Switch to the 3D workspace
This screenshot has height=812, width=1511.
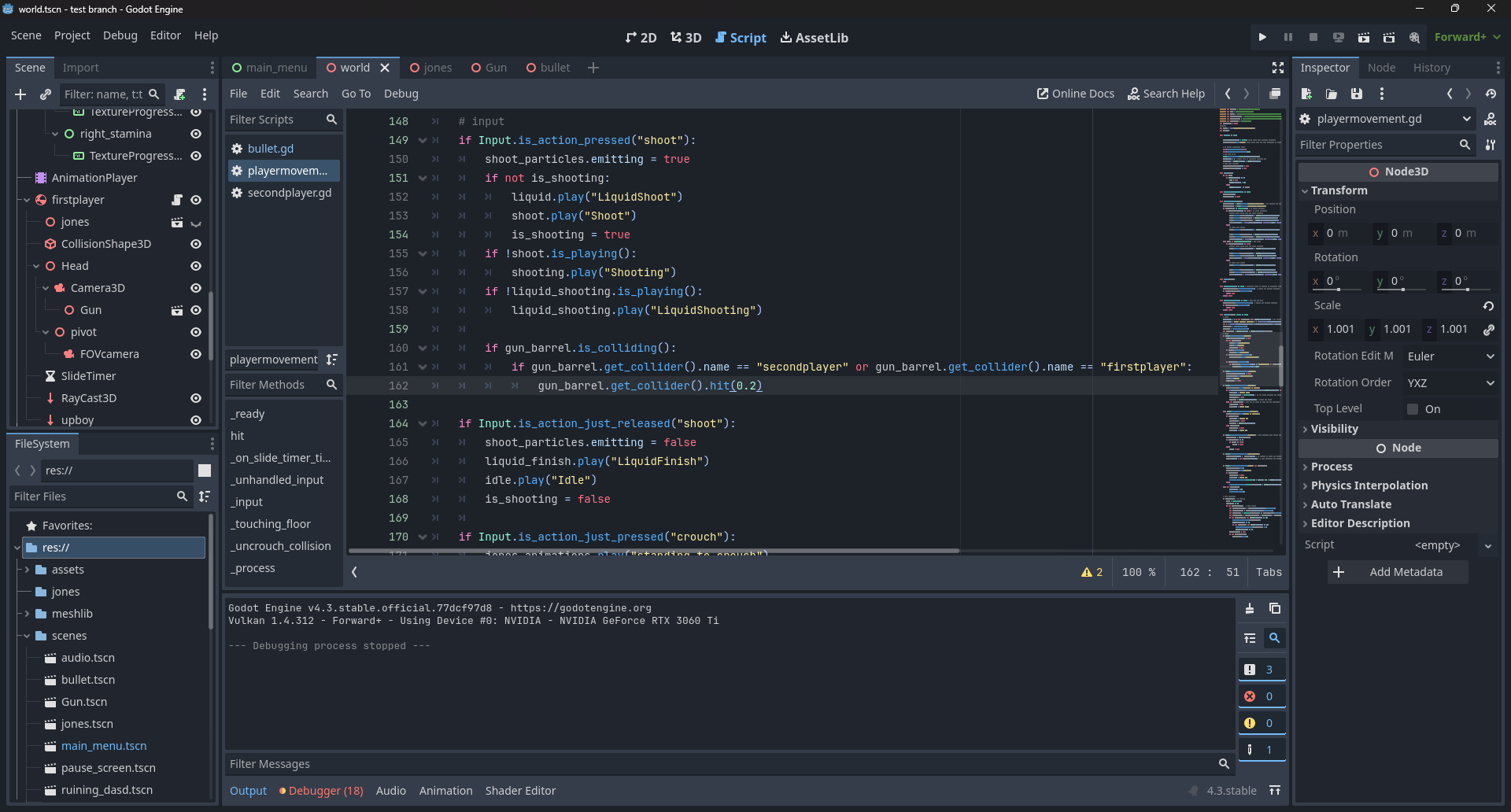(685, 38)
